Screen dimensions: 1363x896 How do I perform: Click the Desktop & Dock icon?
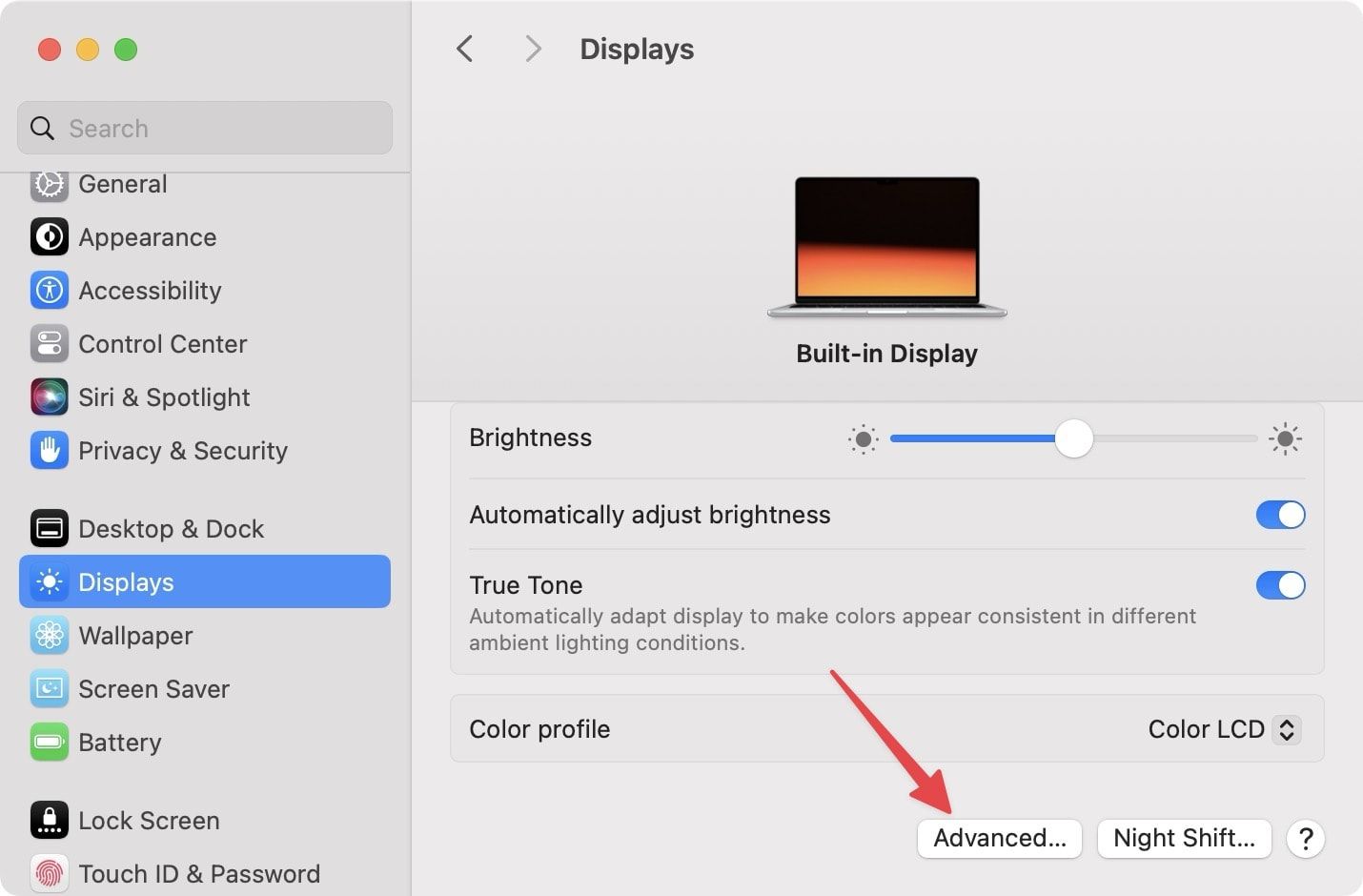pos(49,529)
